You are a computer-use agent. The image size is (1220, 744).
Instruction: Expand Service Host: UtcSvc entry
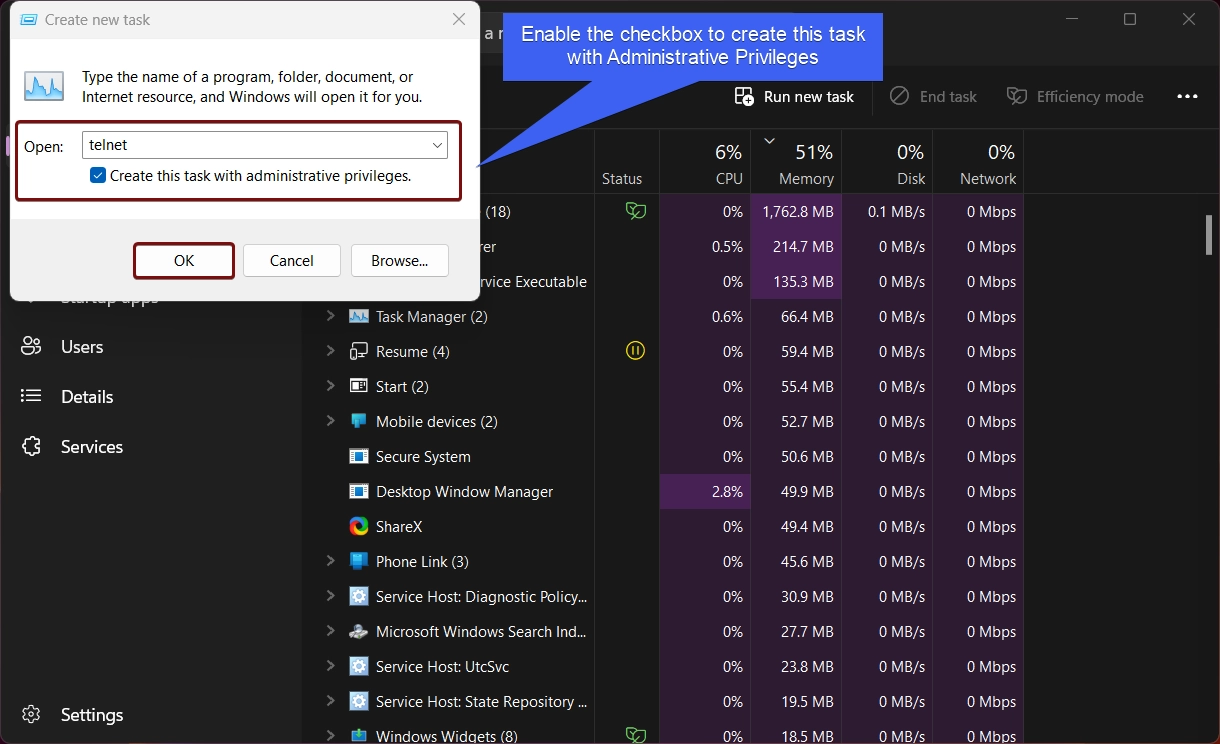coord(330,666)
